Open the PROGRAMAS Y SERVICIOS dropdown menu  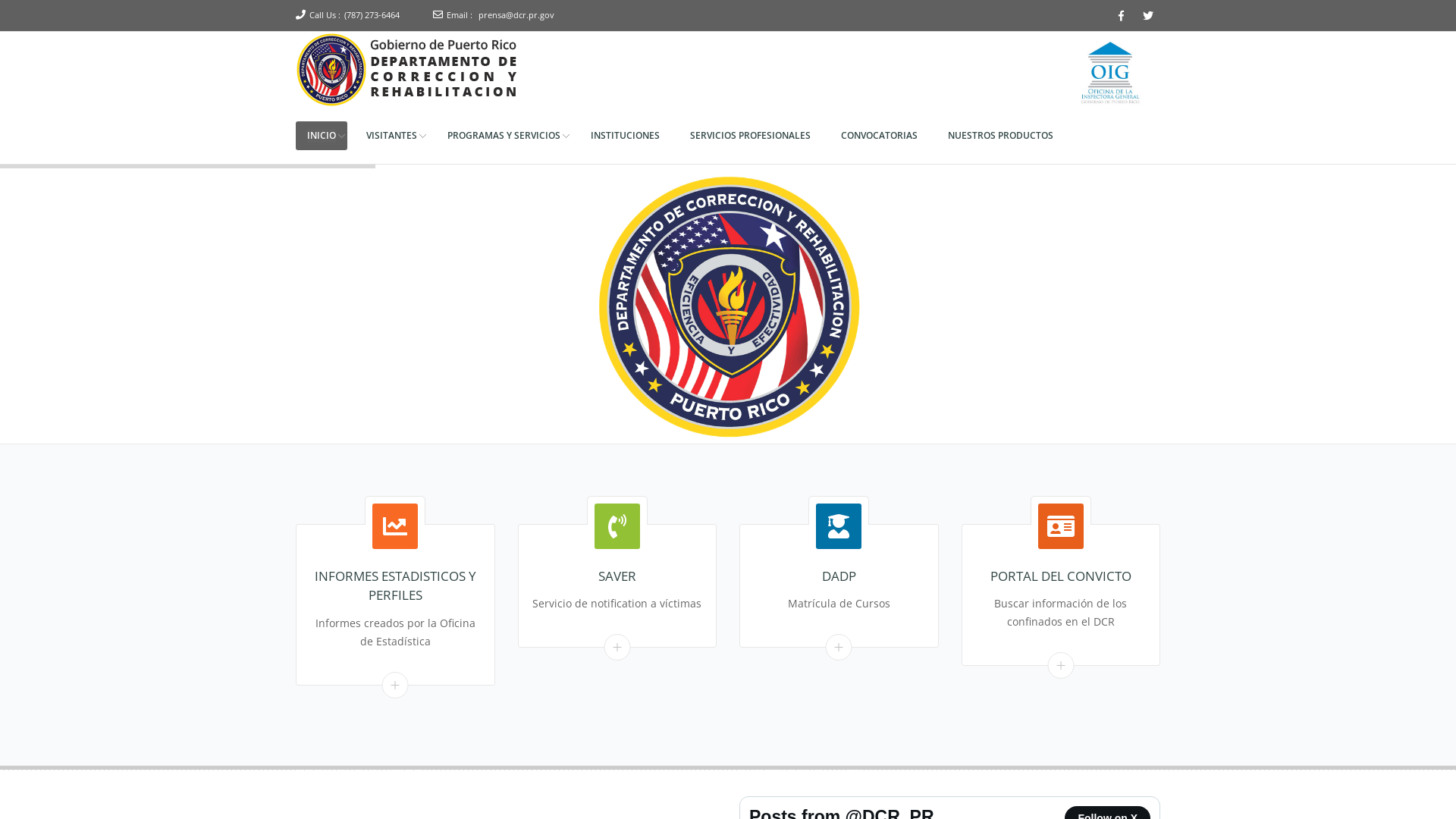coord(504,136)
